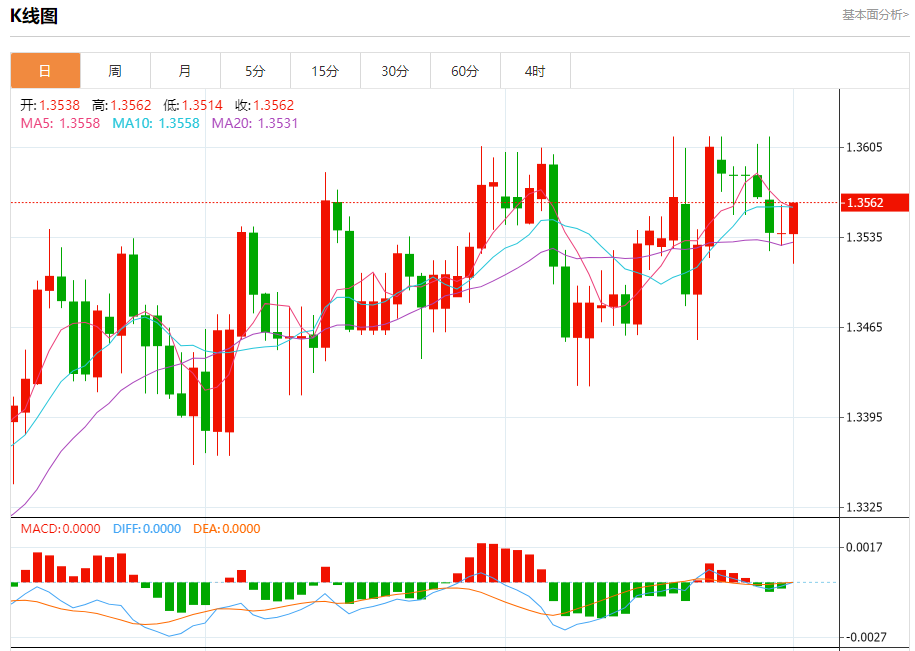
Task: Click the K线图 heading
Action: tap(34, 16)
